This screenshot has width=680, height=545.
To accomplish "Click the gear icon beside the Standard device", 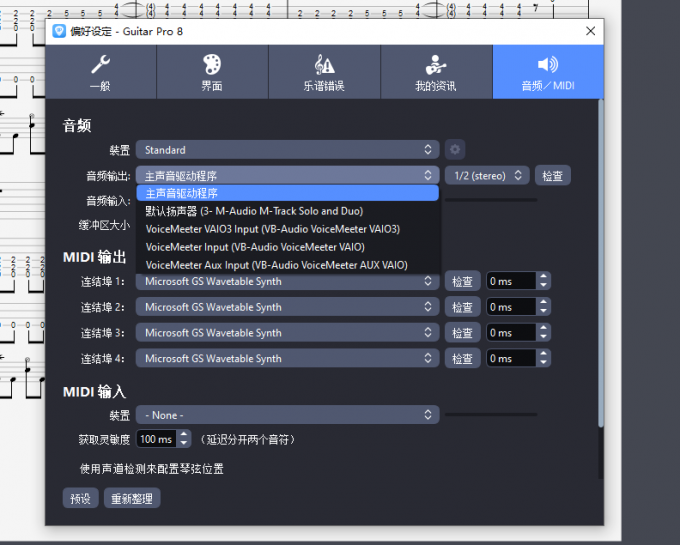I will [x=455, y=150].
